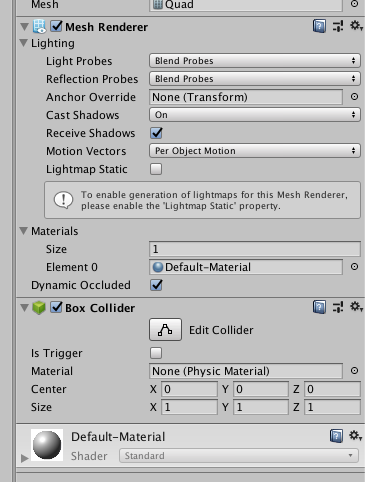
Task: Enable Is Trigger checkbox
Action: pyautogui.click(x=156, y=353)
